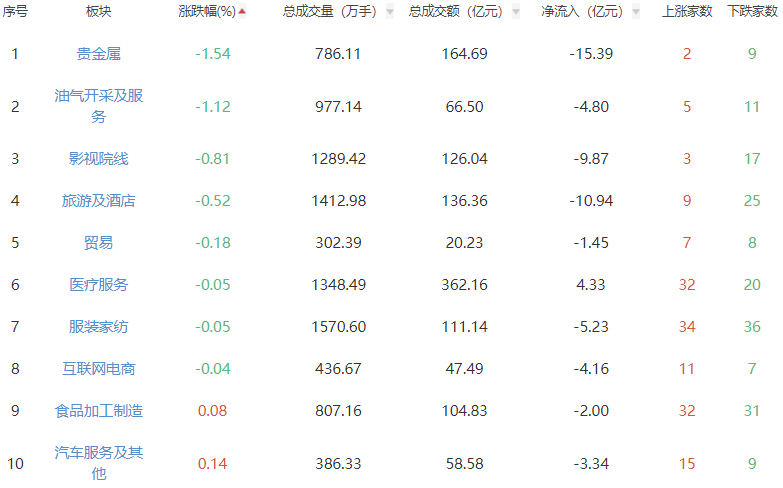The width and height of the screenshot is (783, 488).
Task: Open the 影视院线 sector link
Action: [x=99, y=158]
